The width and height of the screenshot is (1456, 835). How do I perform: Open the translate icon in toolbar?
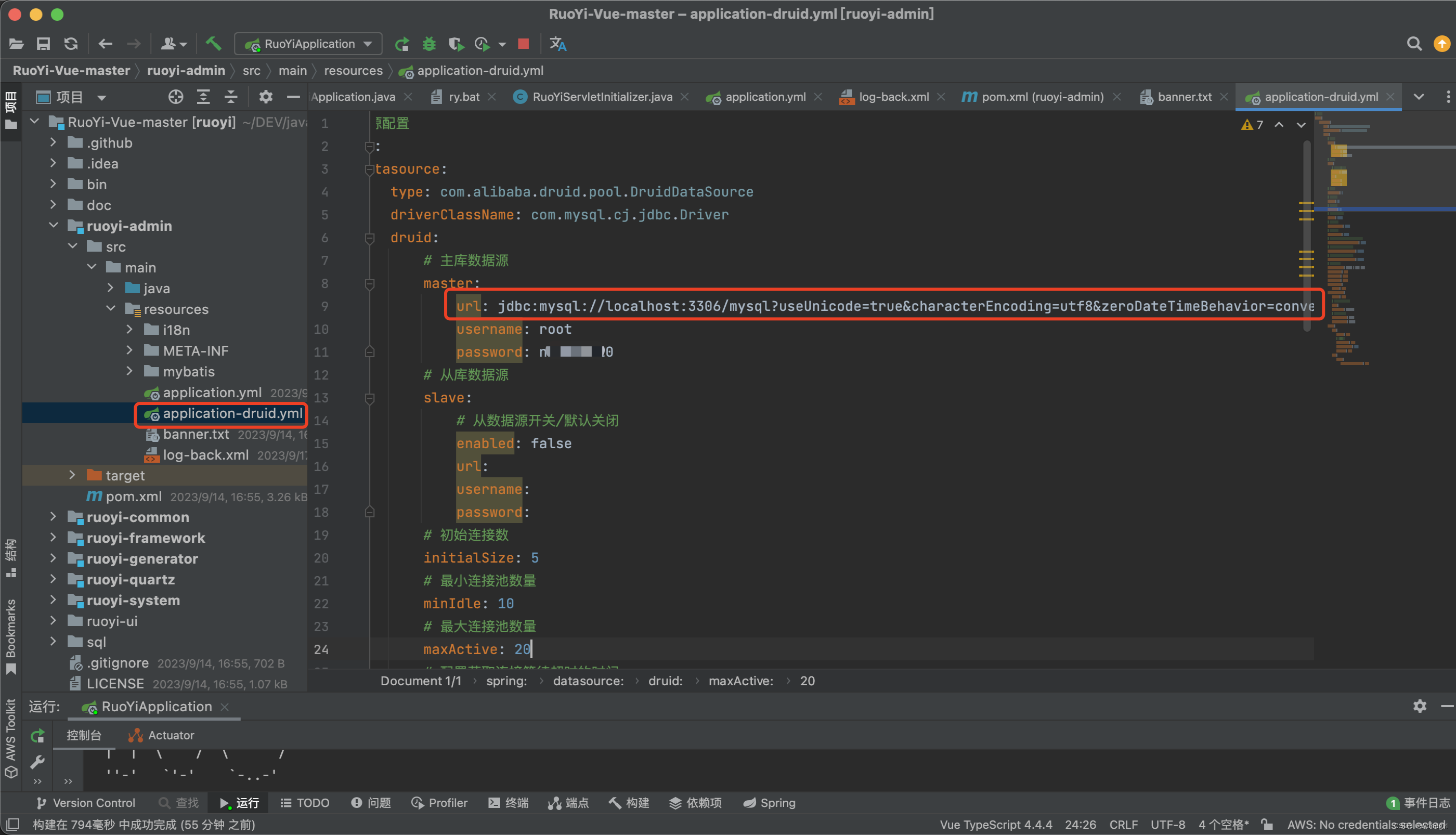[x=557, y=44]
